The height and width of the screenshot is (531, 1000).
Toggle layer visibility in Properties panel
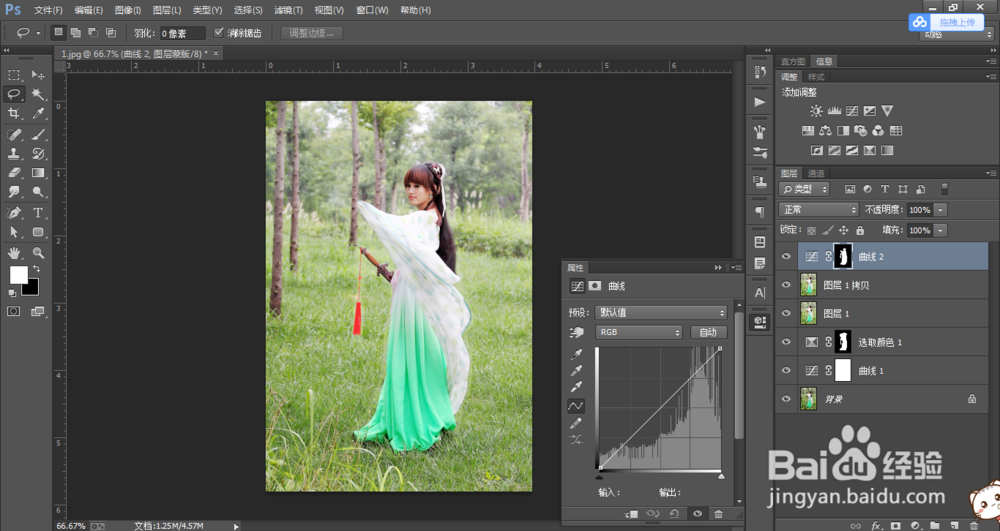pyautogui.click(x=697, y=514)
